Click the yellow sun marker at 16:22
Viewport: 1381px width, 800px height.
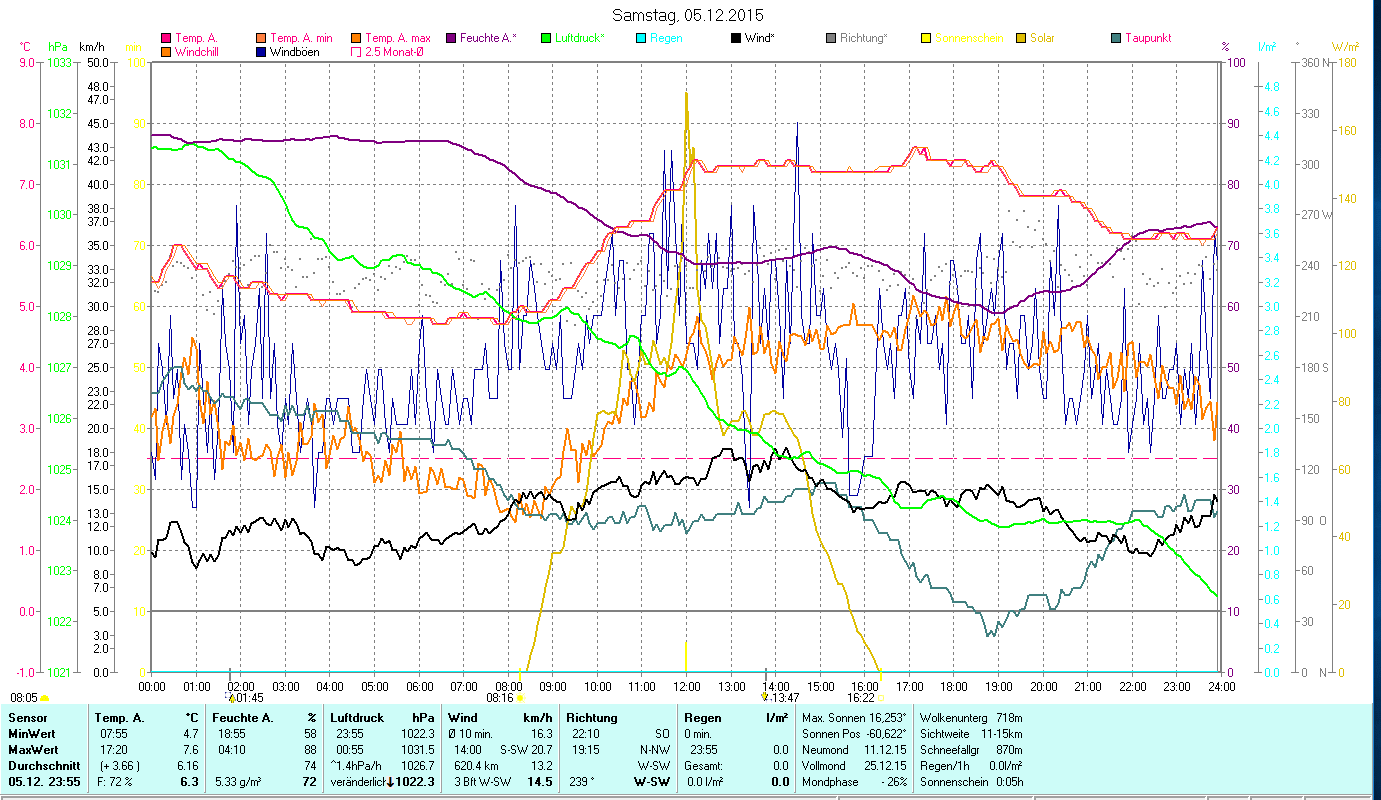tap(881, 698)
